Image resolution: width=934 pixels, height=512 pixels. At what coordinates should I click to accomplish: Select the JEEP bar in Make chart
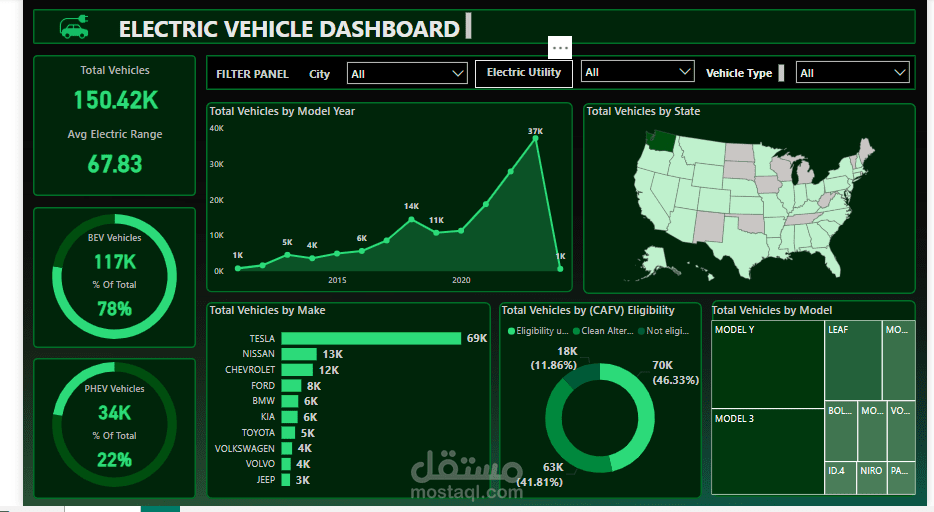point(286,480)
